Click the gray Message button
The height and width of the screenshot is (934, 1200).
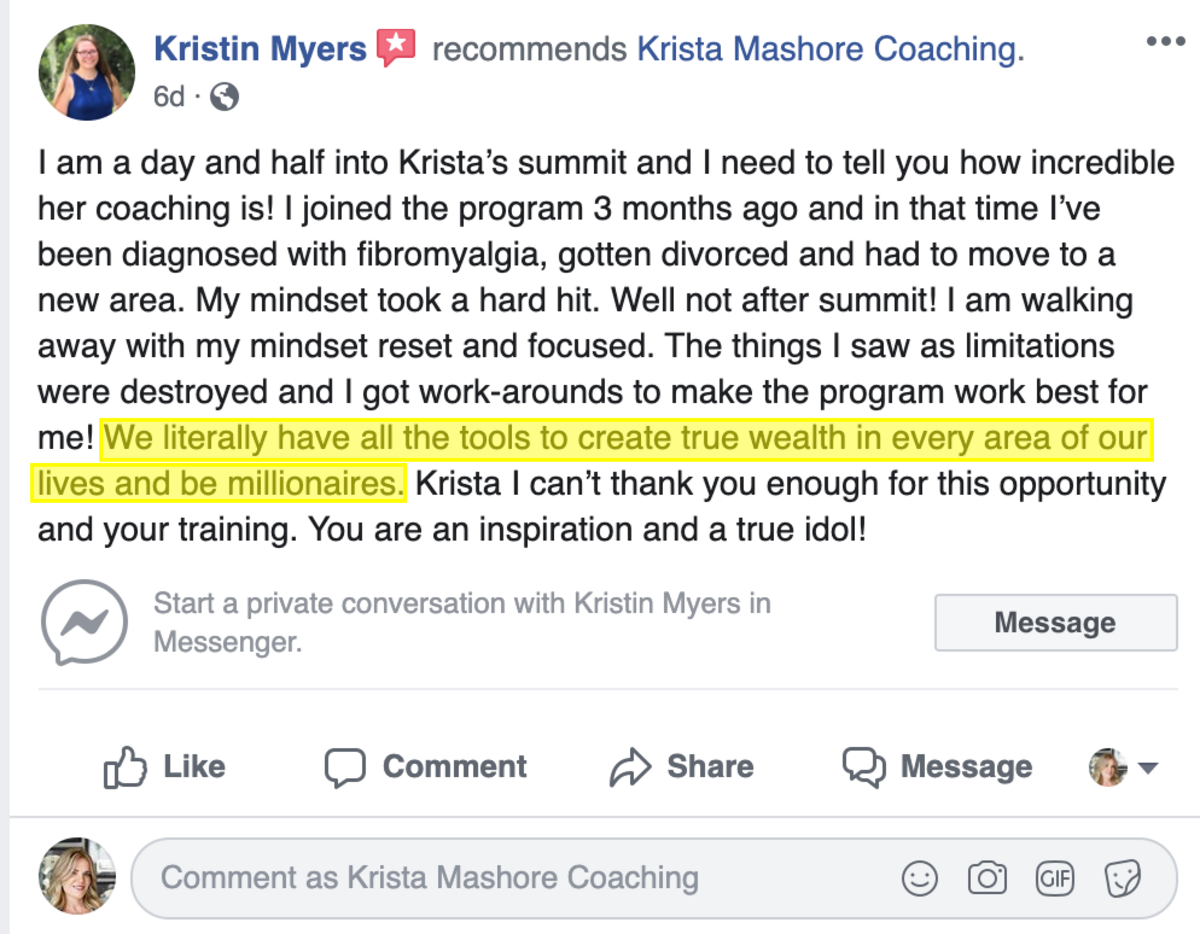coord(1056,623)
